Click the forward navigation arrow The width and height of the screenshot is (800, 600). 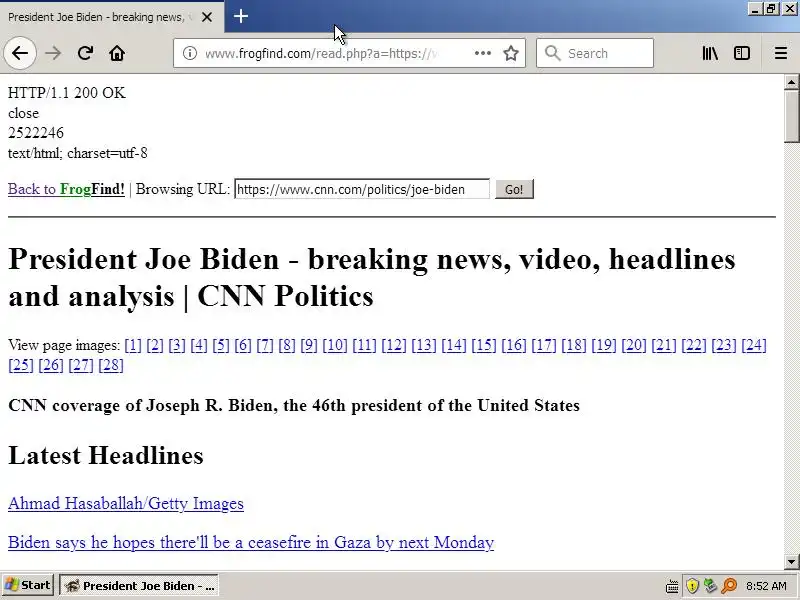[53, 53]
